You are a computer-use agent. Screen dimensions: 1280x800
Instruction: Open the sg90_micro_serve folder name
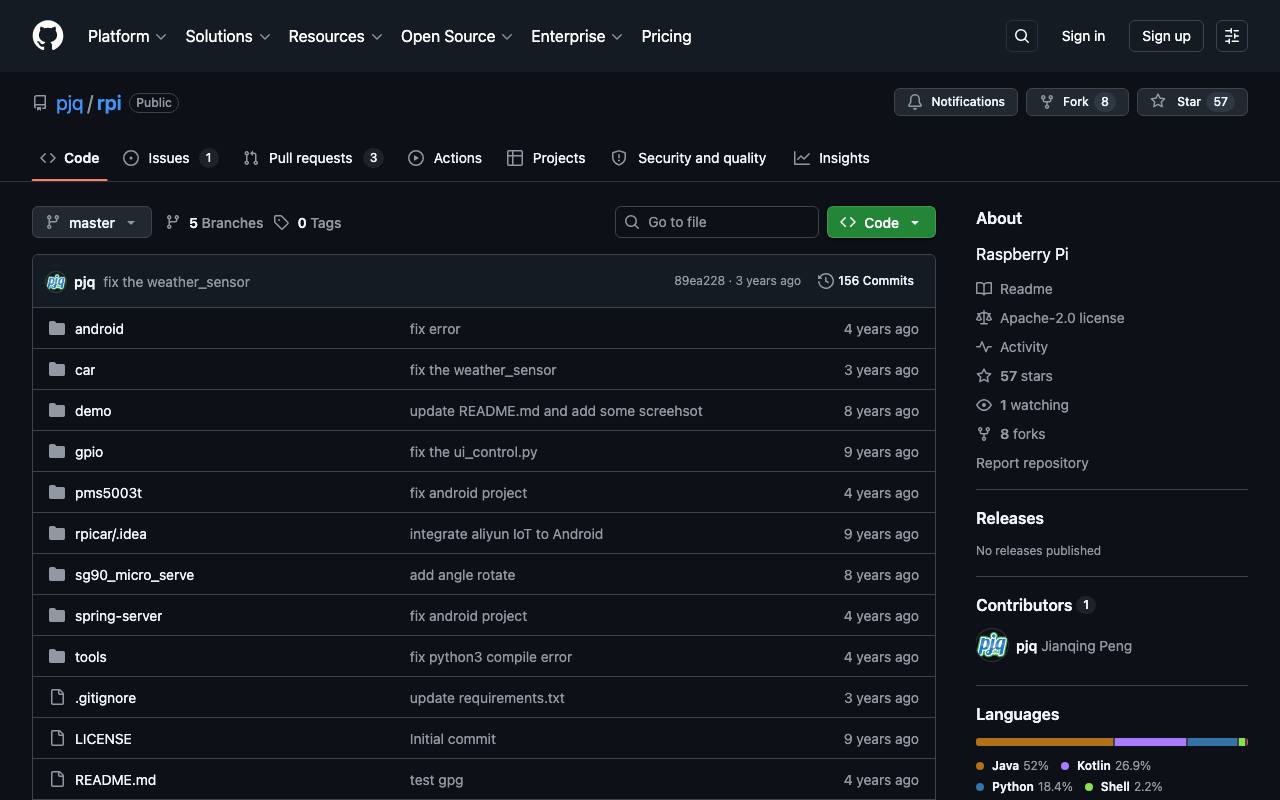tap(135, 575)
